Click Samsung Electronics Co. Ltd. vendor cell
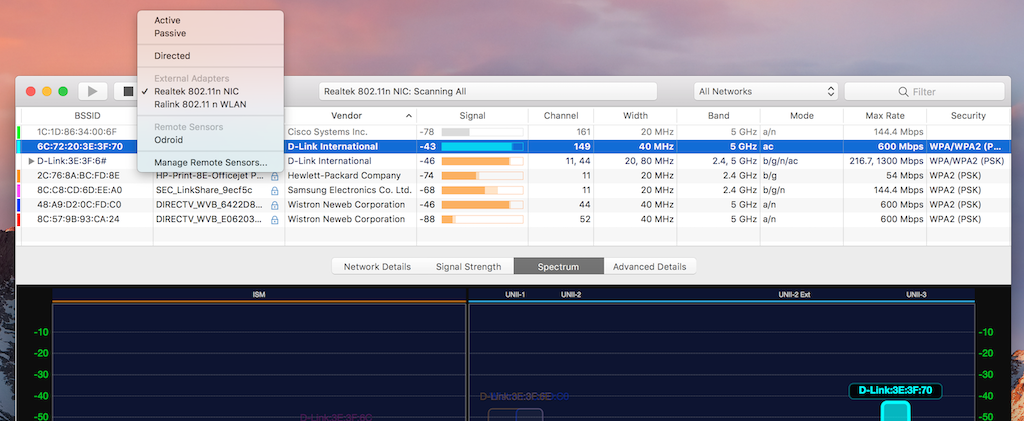The height and width of the screenshot is (421, 1024). (349, 190)
